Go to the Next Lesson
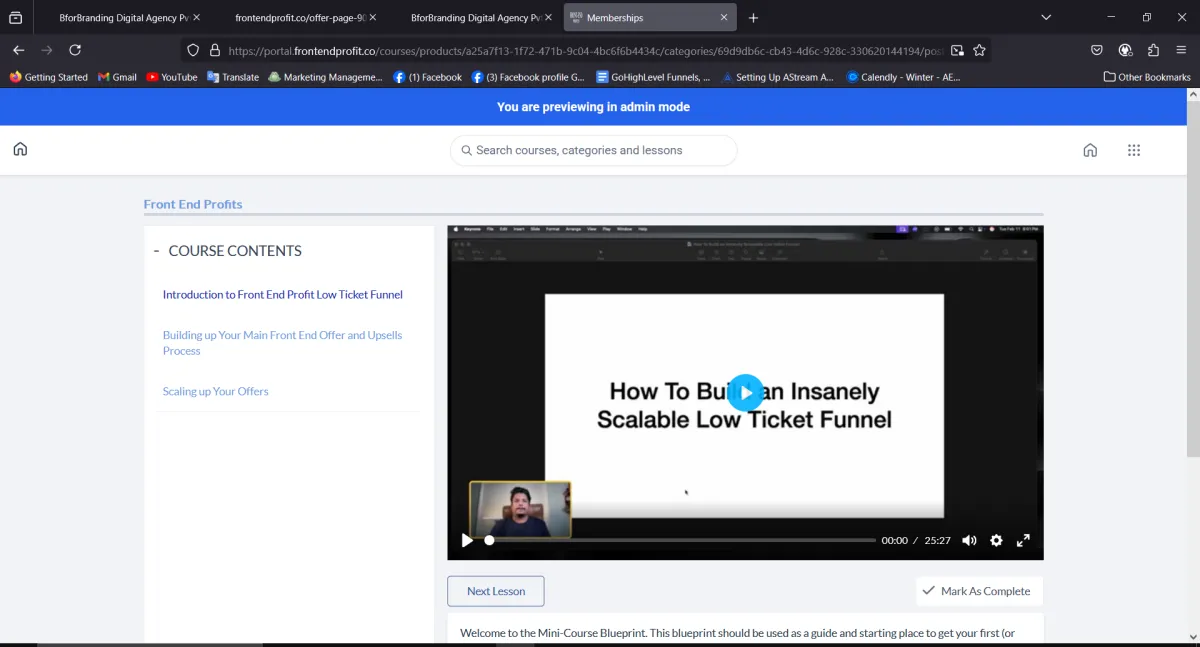The image size is (1200, 647). click(x=495, y=591)
